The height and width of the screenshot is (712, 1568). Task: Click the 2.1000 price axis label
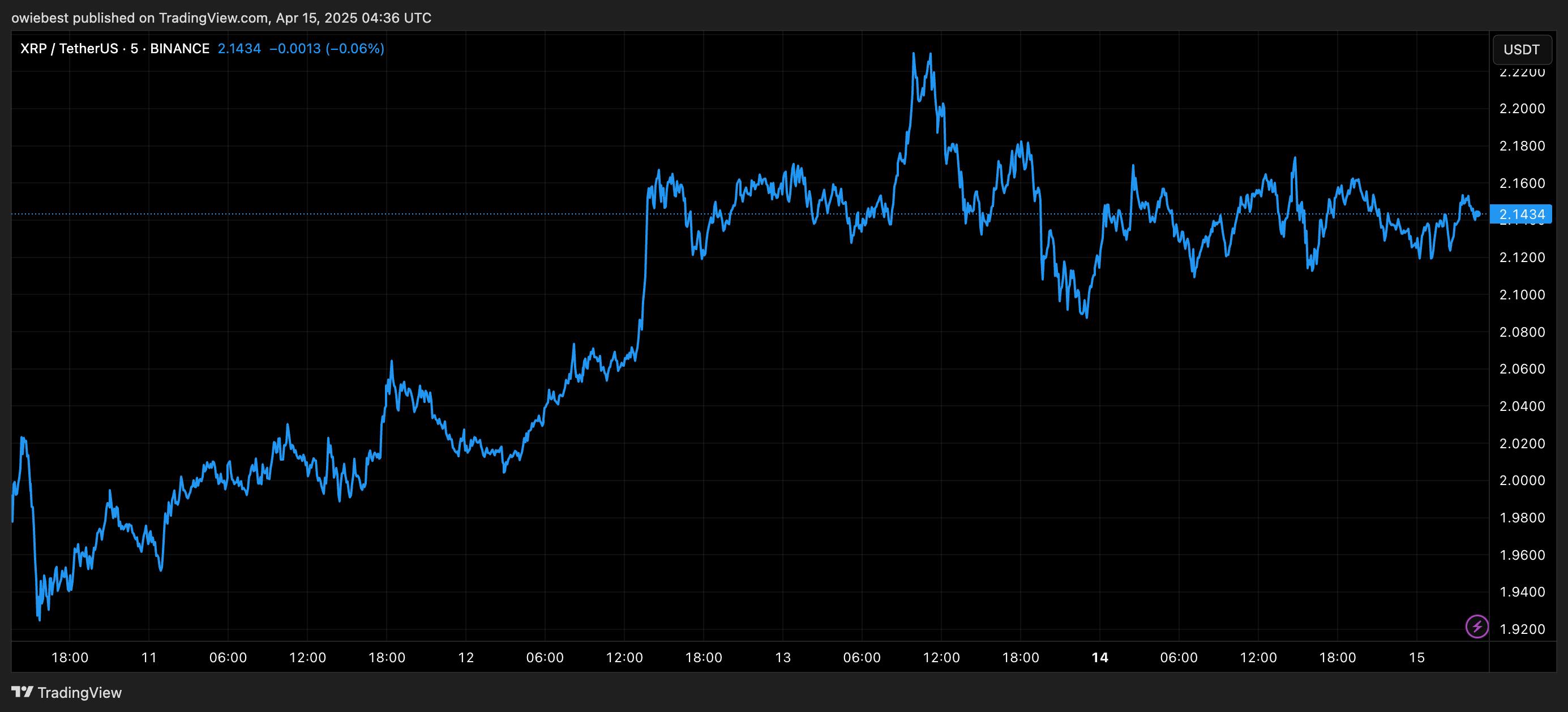pyautogui.click(x=1522, y=294)
